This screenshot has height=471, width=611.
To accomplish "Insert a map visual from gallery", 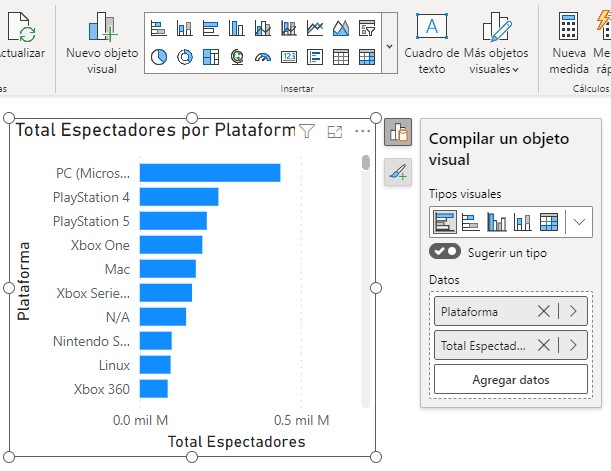I will tap(237, 57).
